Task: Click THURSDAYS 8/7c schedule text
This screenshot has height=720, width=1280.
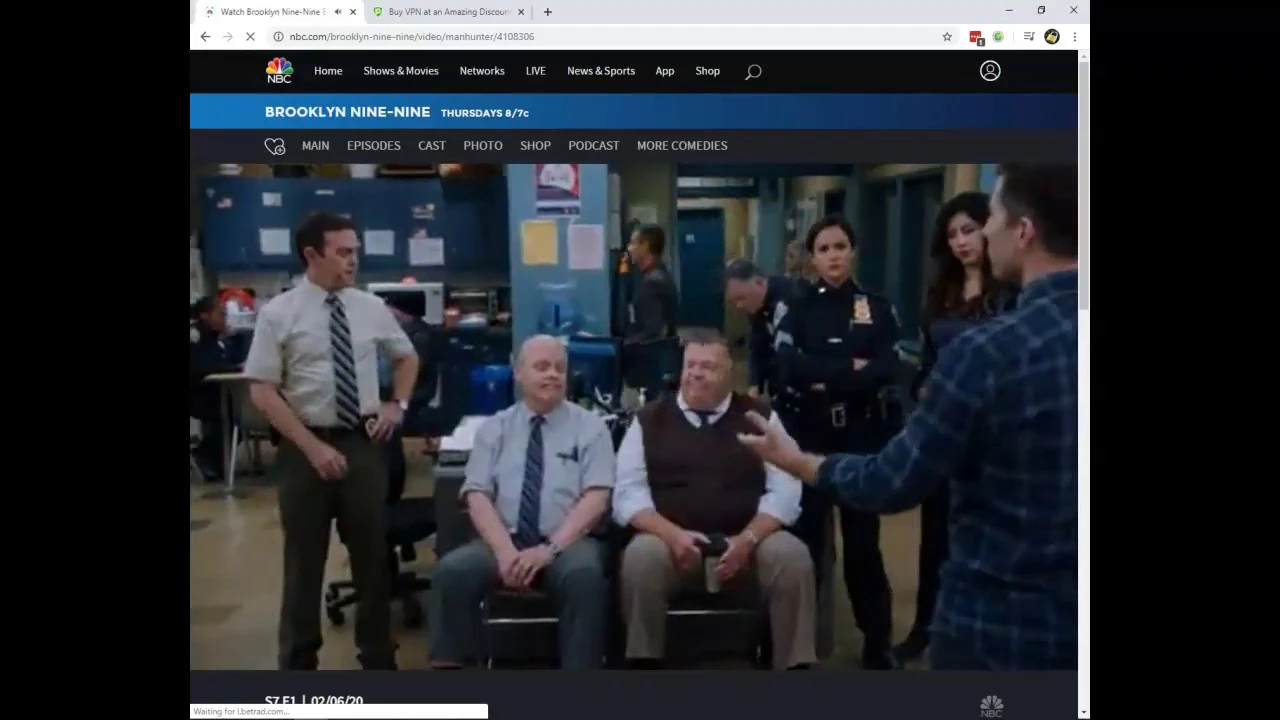Action: (x=485, y=113)
